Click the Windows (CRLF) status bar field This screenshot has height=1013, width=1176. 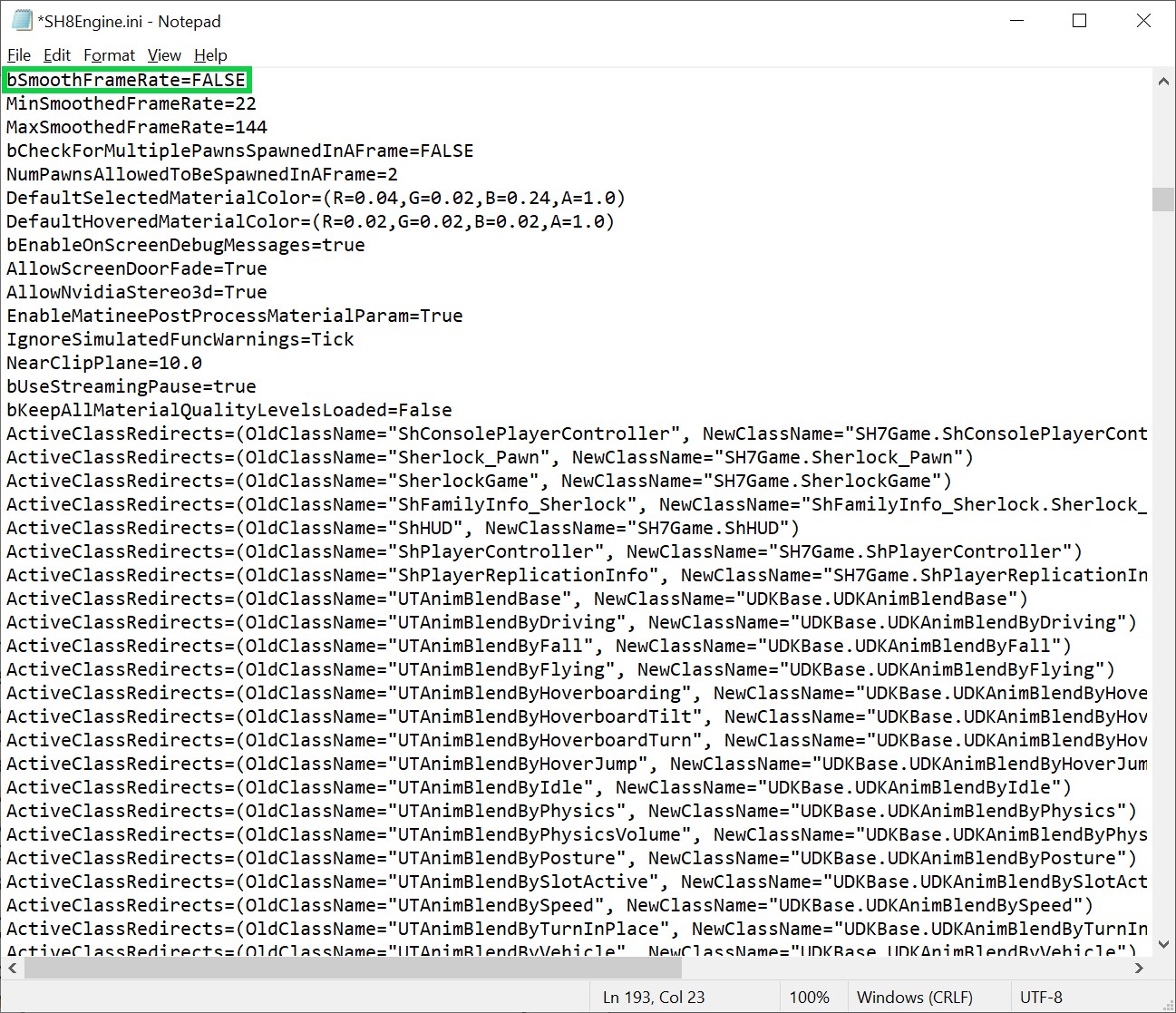[x=914, y=997]
